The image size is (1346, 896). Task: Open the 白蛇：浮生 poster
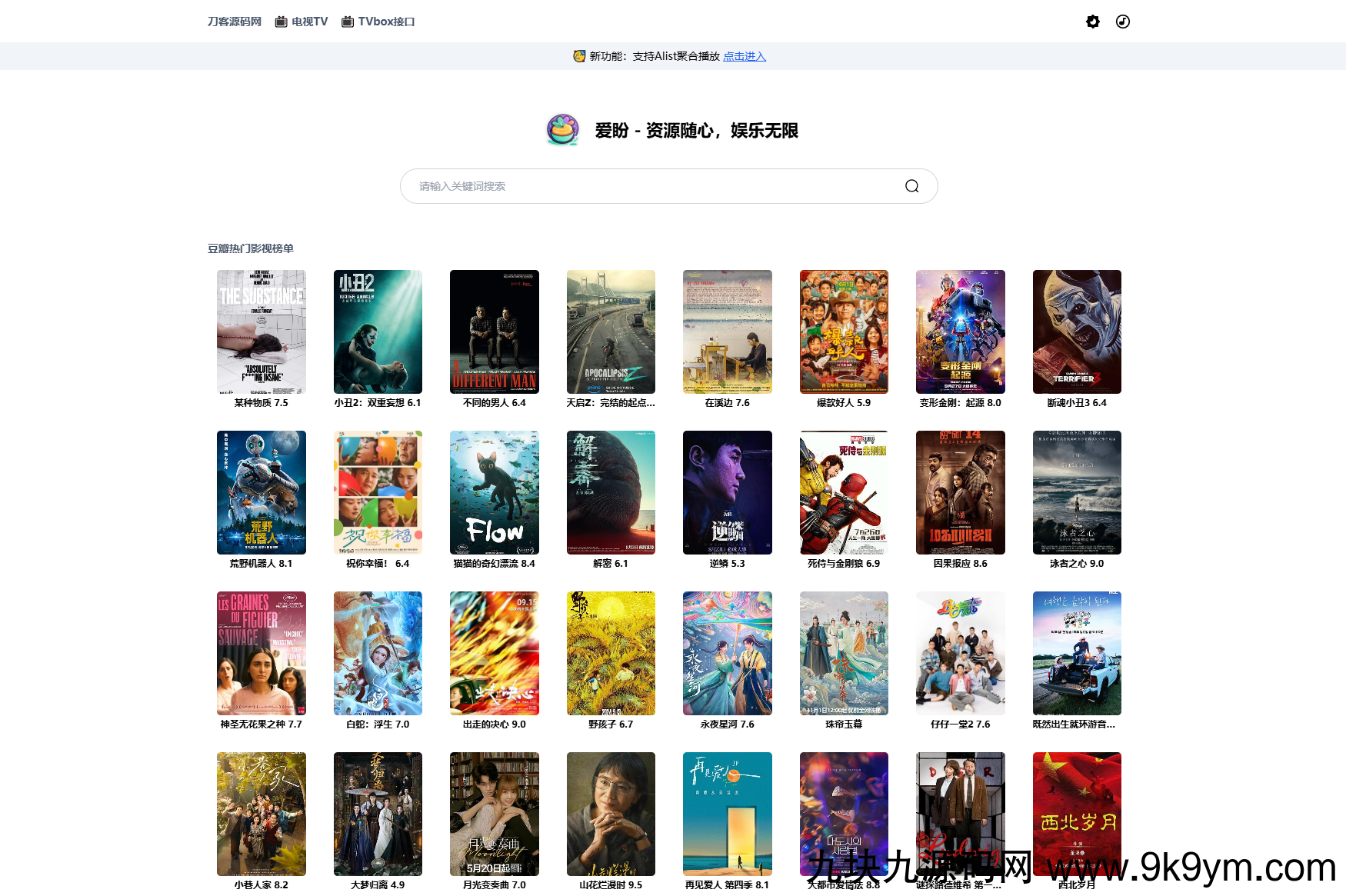point(378,653)
